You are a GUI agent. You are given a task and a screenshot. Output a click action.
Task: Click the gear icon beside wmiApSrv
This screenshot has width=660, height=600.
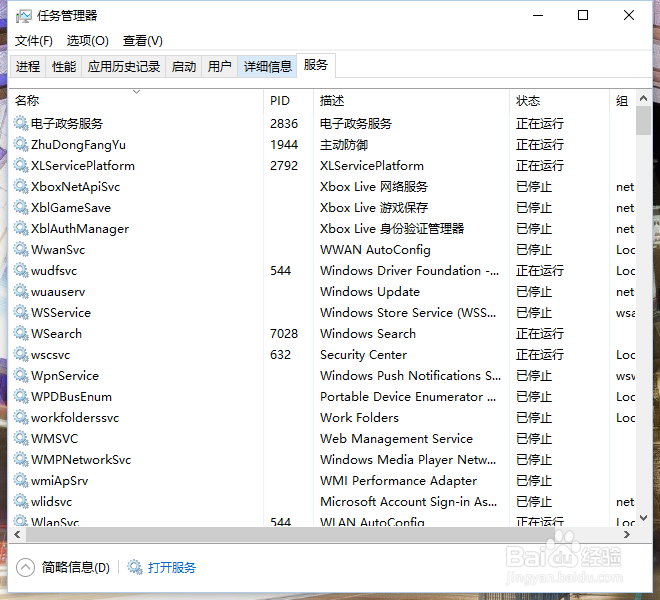(21, 480)
